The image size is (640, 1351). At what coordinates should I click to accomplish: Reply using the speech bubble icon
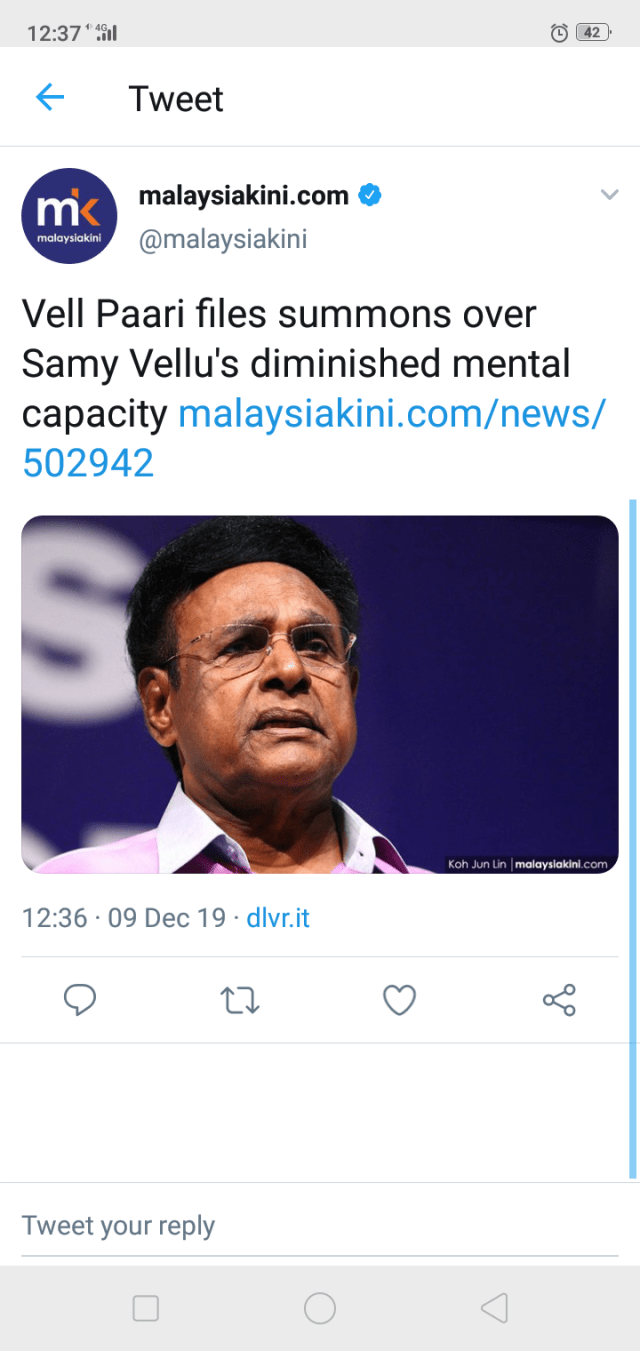[x=80, y=1000]
